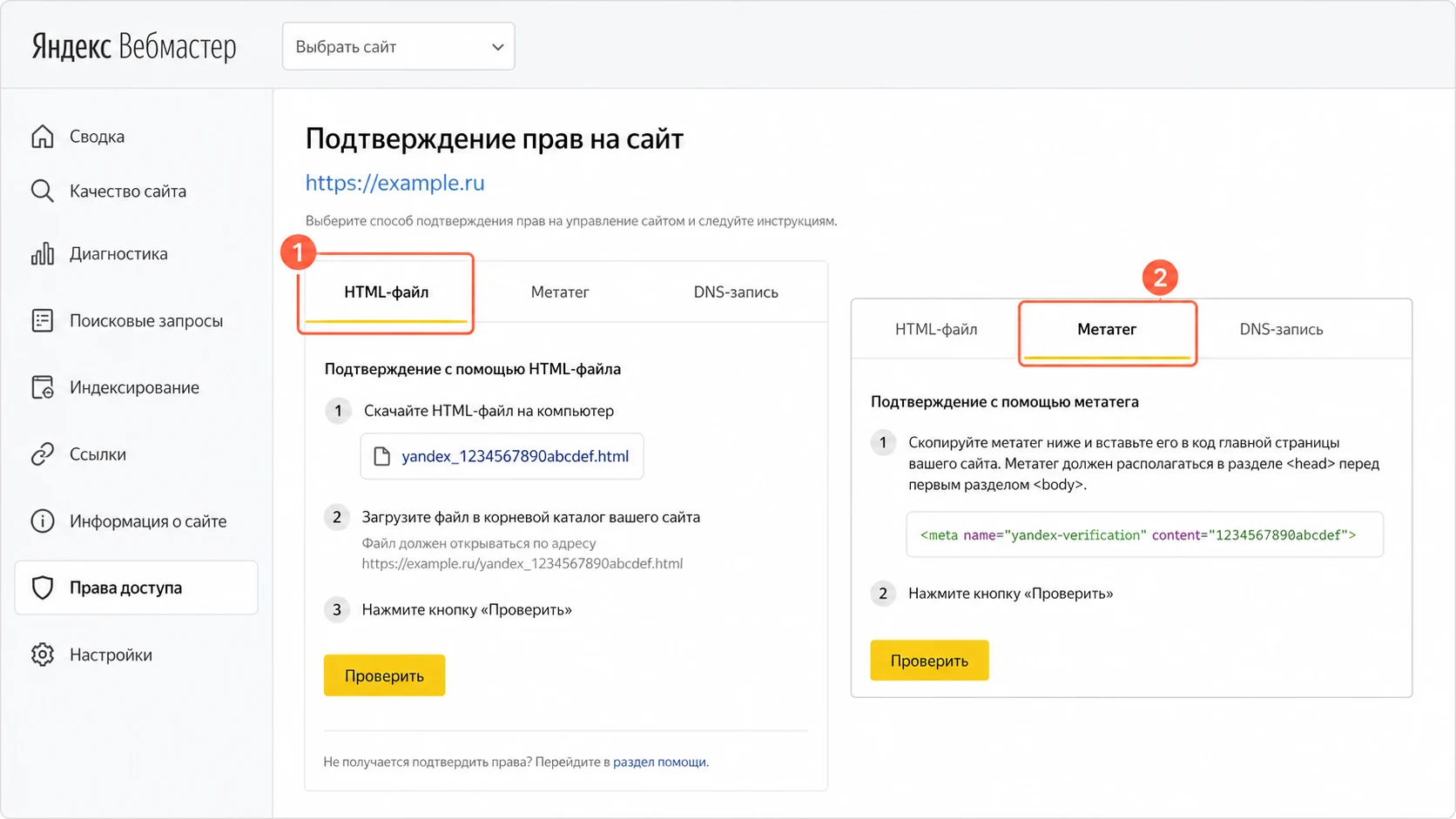Open the https://example.ru link
Image resolution: width=1456 pixels, height=819 pixels.
click(394, 183)
